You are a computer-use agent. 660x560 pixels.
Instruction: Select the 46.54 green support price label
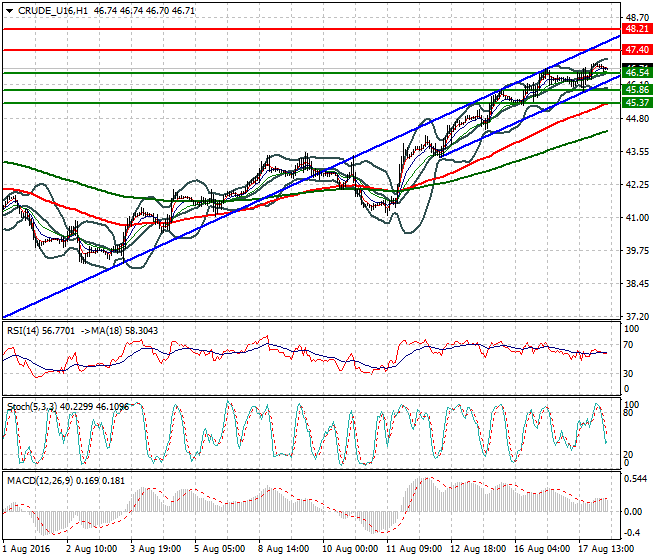pyautogui.click(x=637, y=73)
